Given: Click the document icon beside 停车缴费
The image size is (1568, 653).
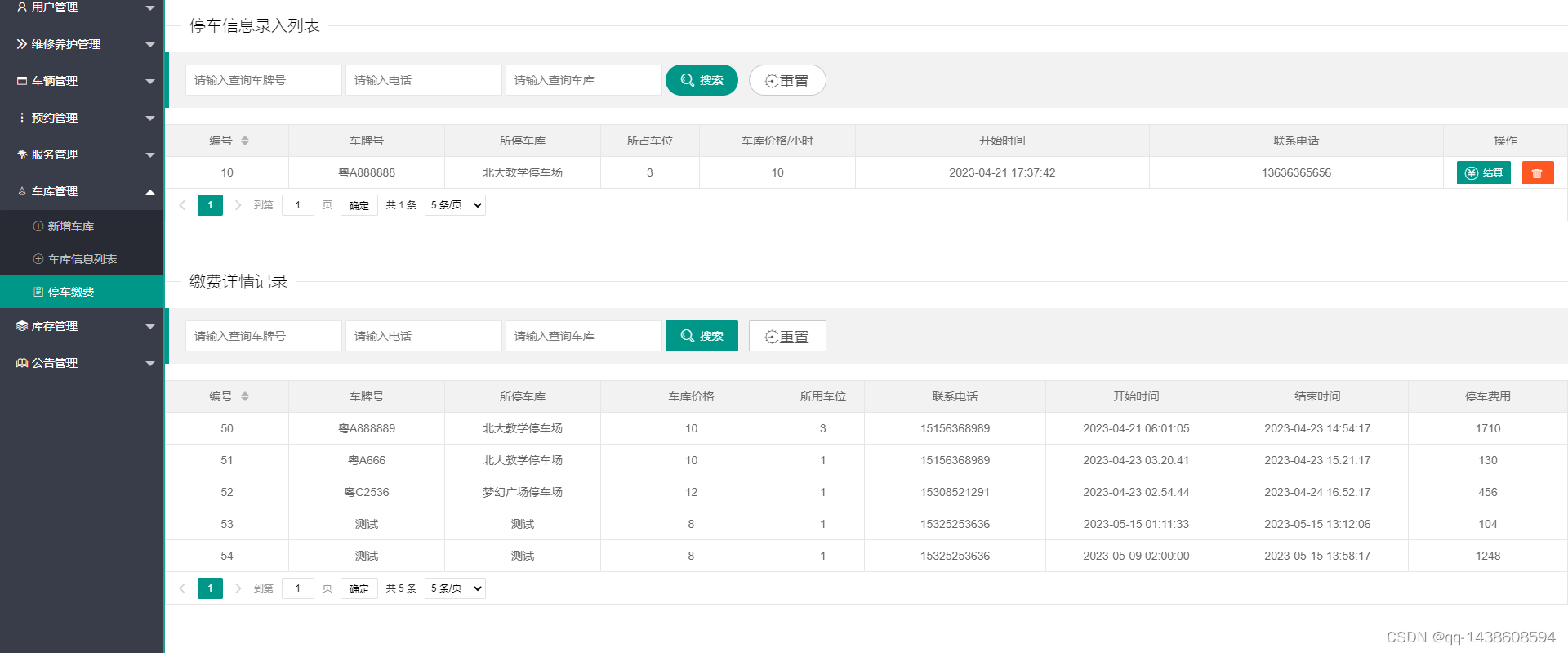Looking at the screenshot, I should click(x=38, y=292).
